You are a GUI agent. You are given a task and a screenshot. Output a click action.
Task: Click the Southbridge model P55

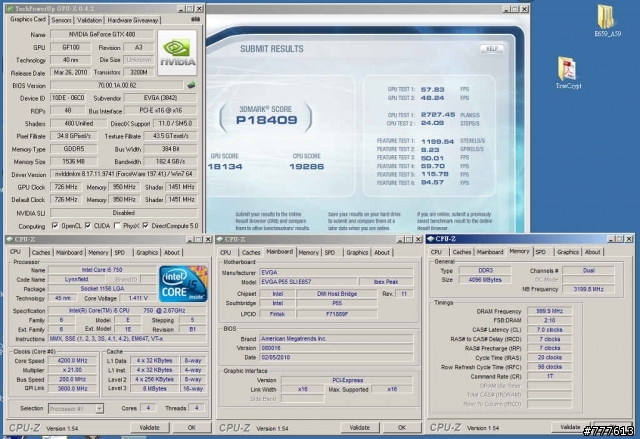click(x=337, y=303)
